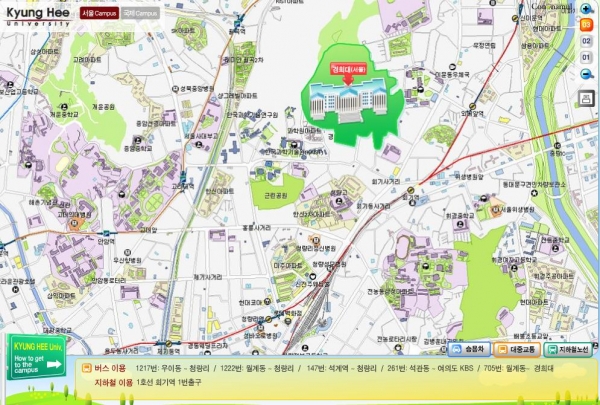Select zoom level 03
The width and height of the screenshot is (600, 405).
587,23
